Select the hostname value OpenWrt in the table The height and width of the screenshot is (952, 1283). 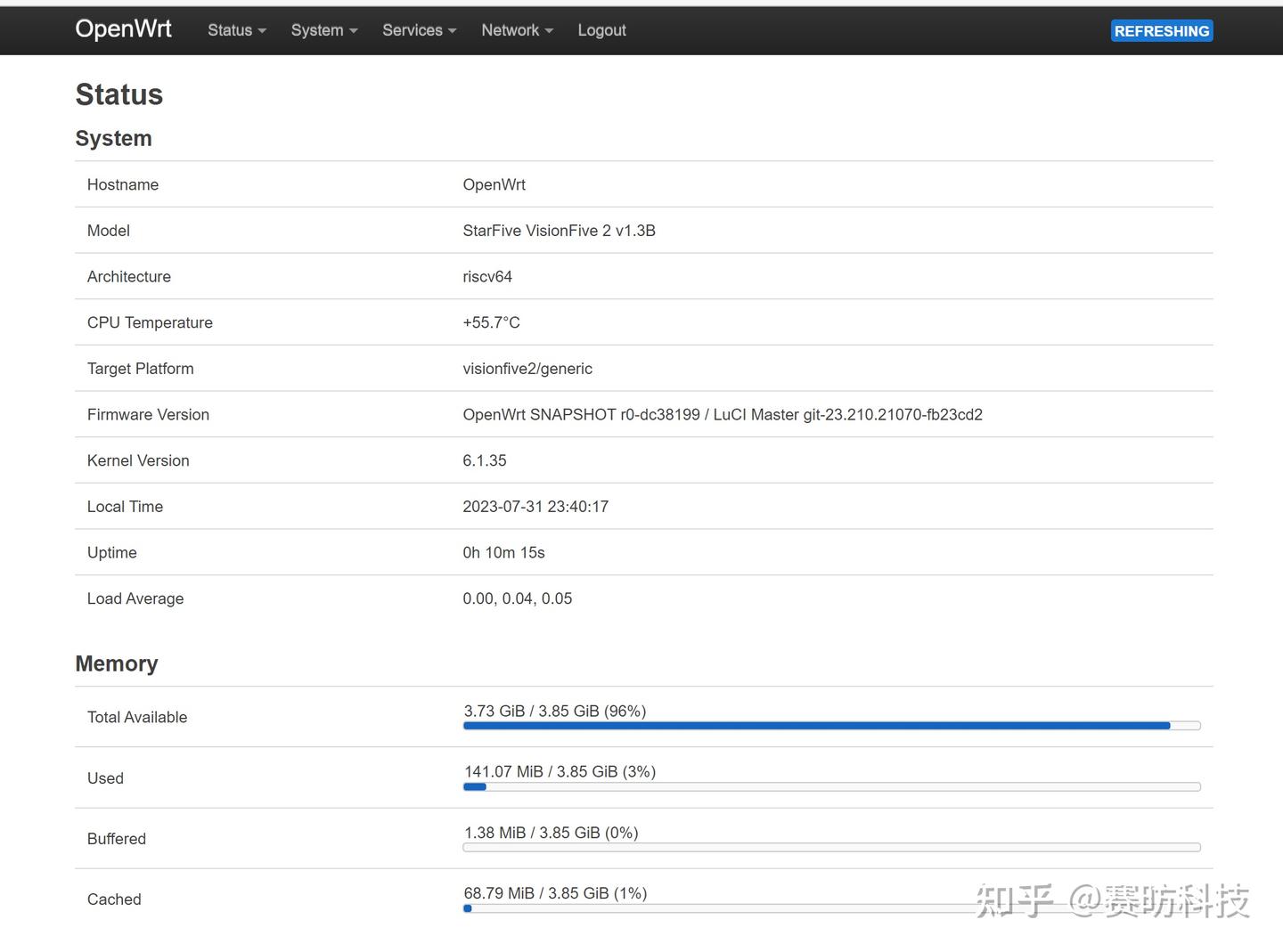click(x=494, y=184)
